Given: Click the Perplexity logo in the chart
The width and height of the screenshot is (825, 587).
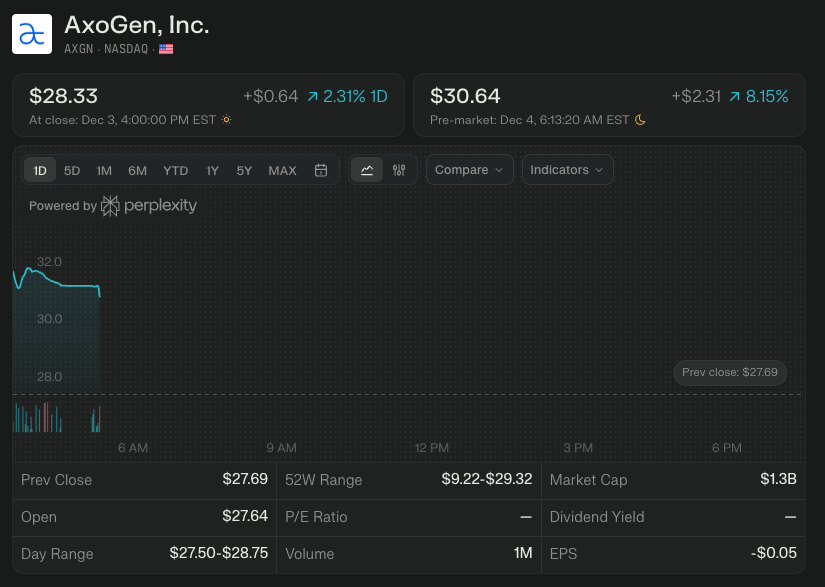Looking at the screenshot, I should tap(149, 206).
